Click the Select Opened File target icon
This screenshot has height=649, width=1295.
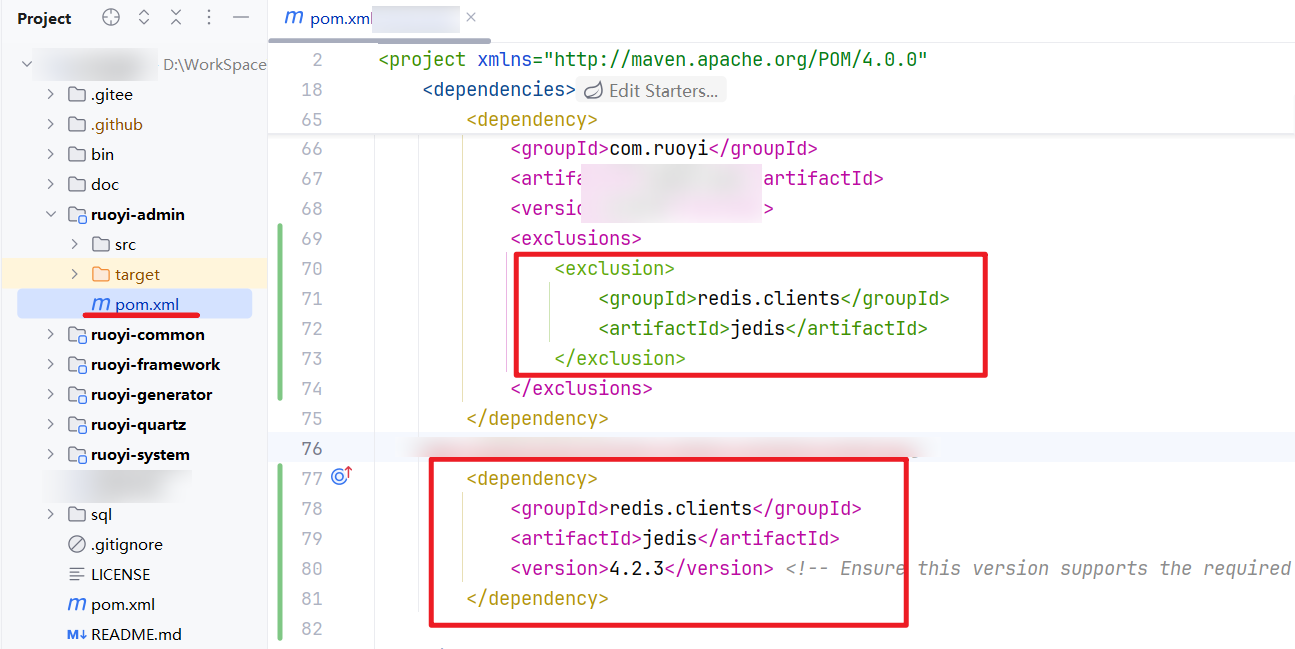click(x=111, y=18)
